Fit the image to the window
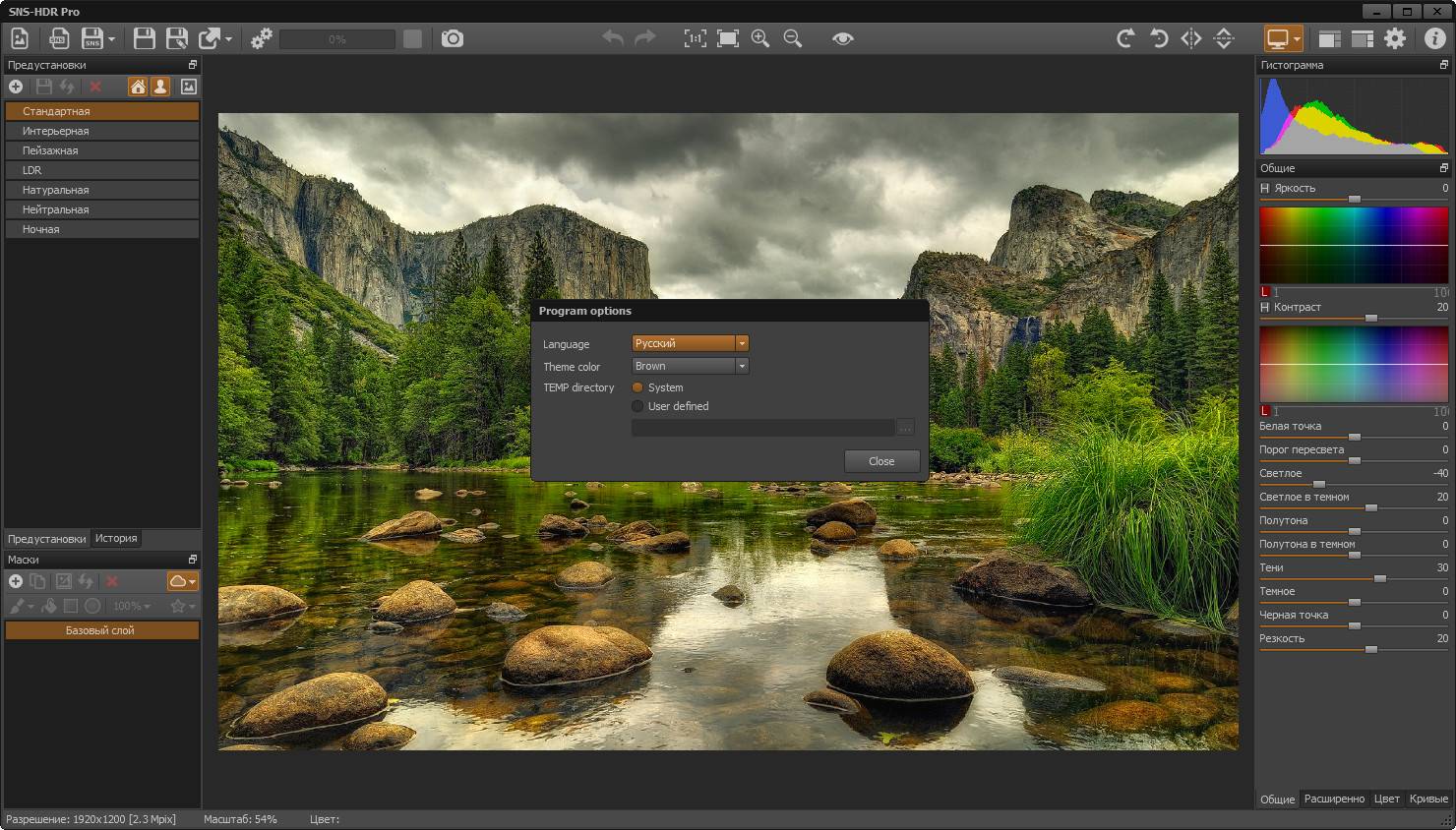The height and width of the screenshot is (830, 1456). point(728,38)
